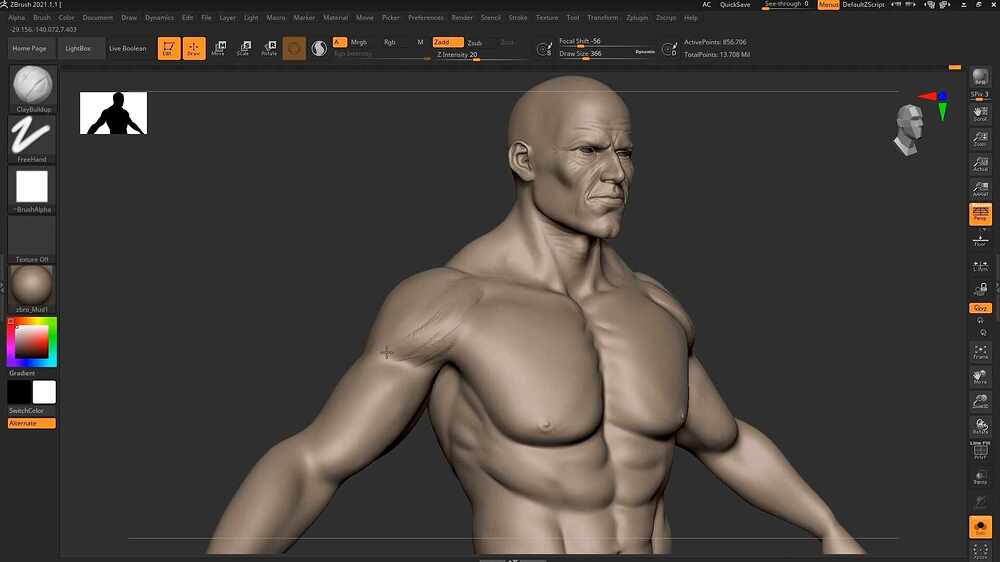
Task: Toggle Local Symmetry L.Sym
Action: [x=980, y=265]
